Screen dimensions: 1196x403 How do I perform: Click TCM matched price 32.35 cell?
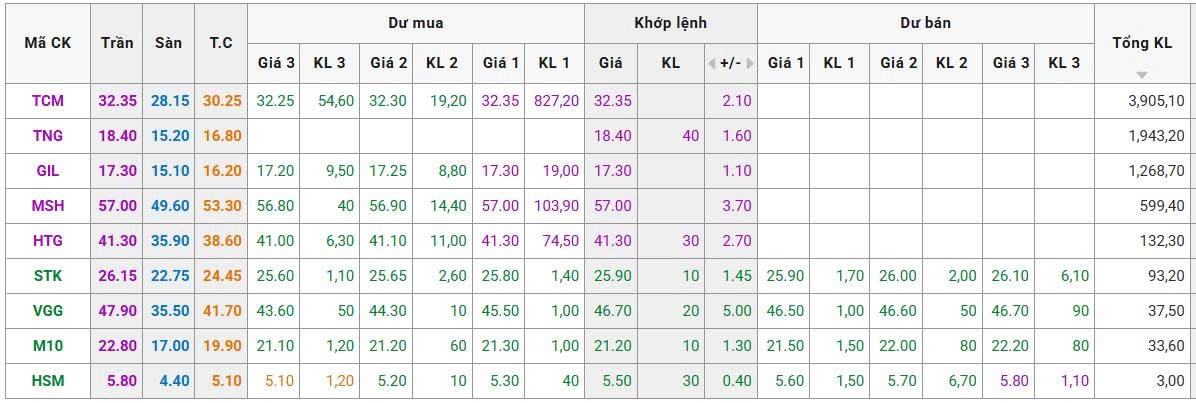[x=611, y=101]
